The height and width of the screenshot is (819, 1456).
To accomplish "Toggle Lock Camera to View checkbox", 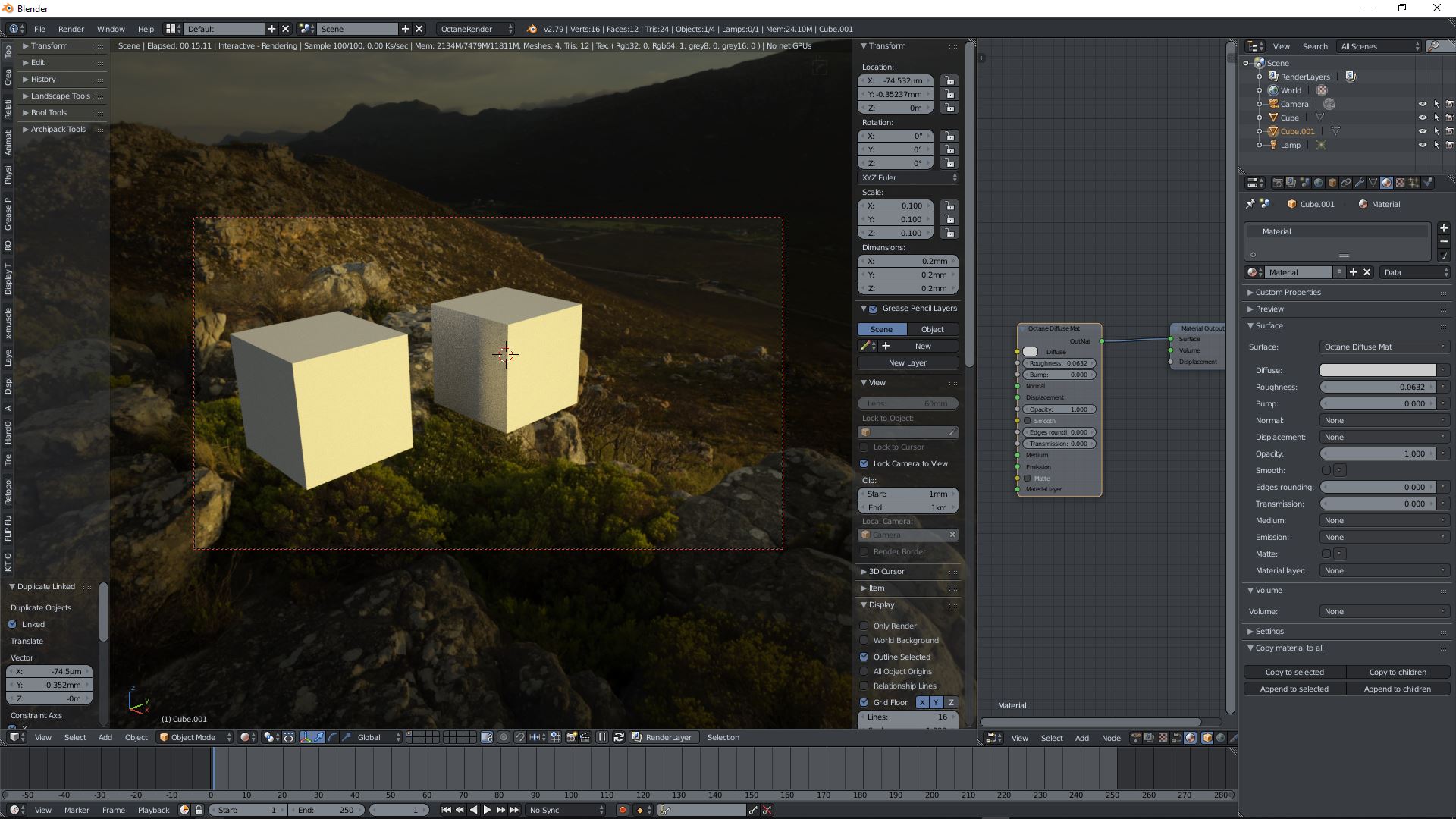I will [x=864, y=463].
